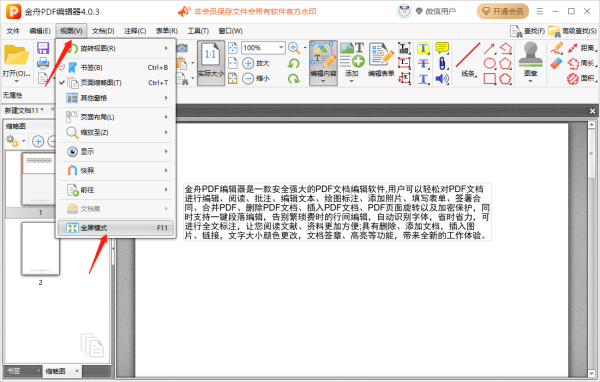Click the document text paragraph block

click(337, 212)
